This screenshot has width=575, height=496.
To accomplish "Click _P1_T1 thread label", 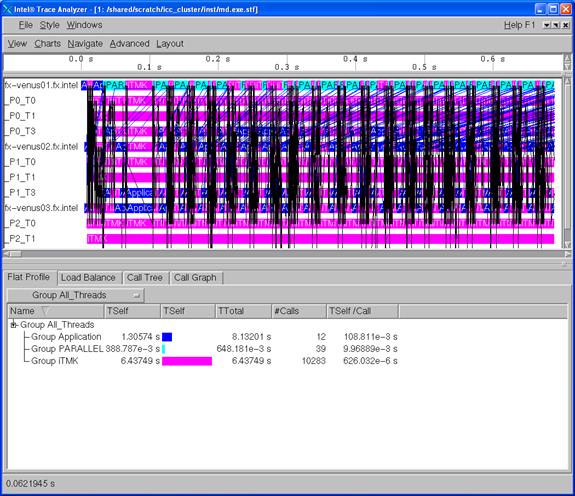I will point(21,177).
